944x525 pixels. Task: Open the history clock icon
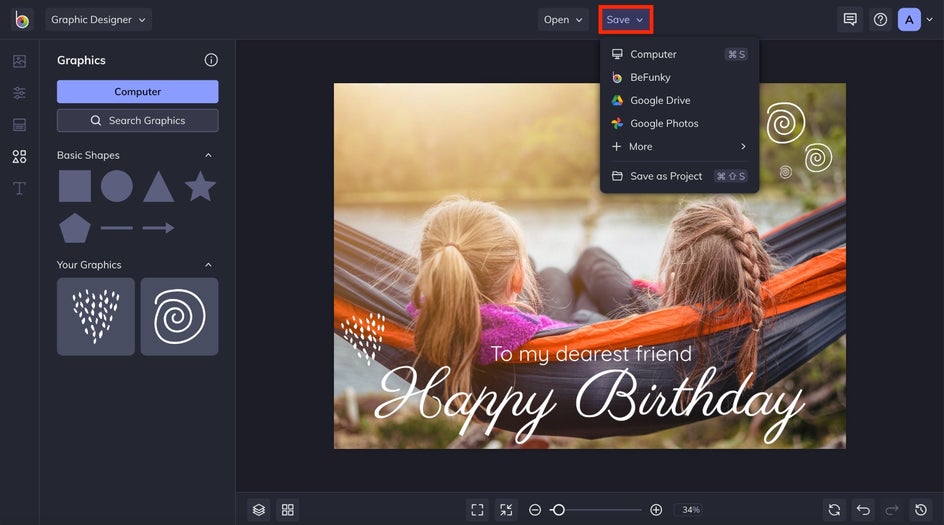(x=921, y=510)
